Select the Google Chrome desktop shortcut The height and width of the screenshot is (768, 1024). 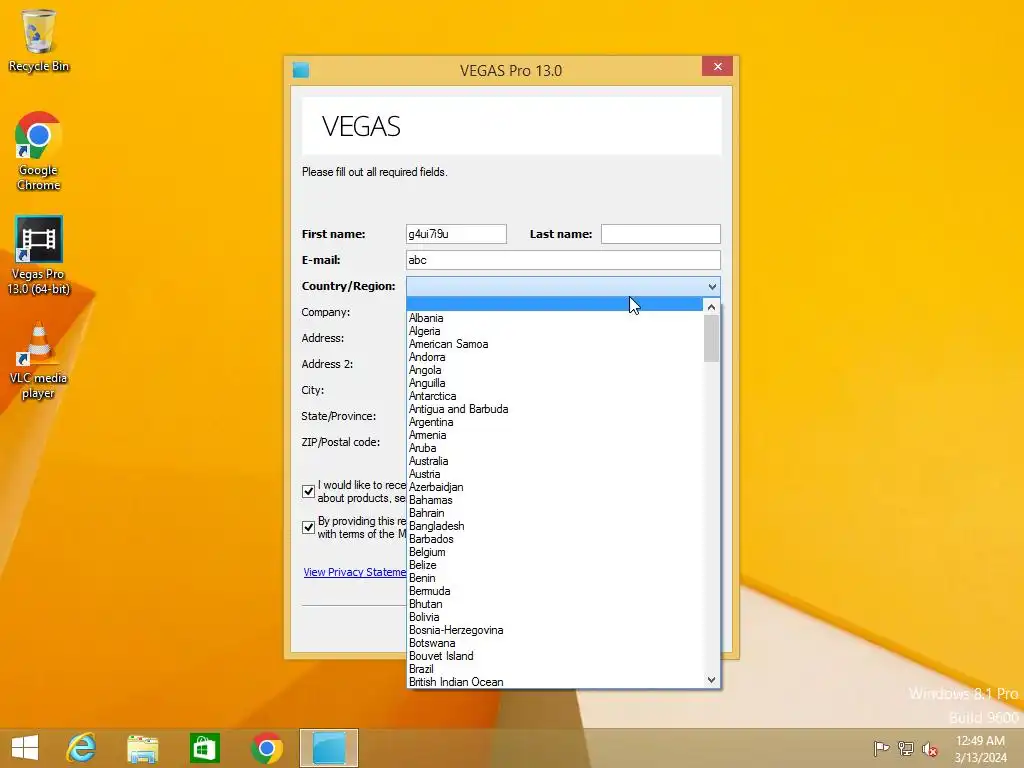click(x=39, y=152)
